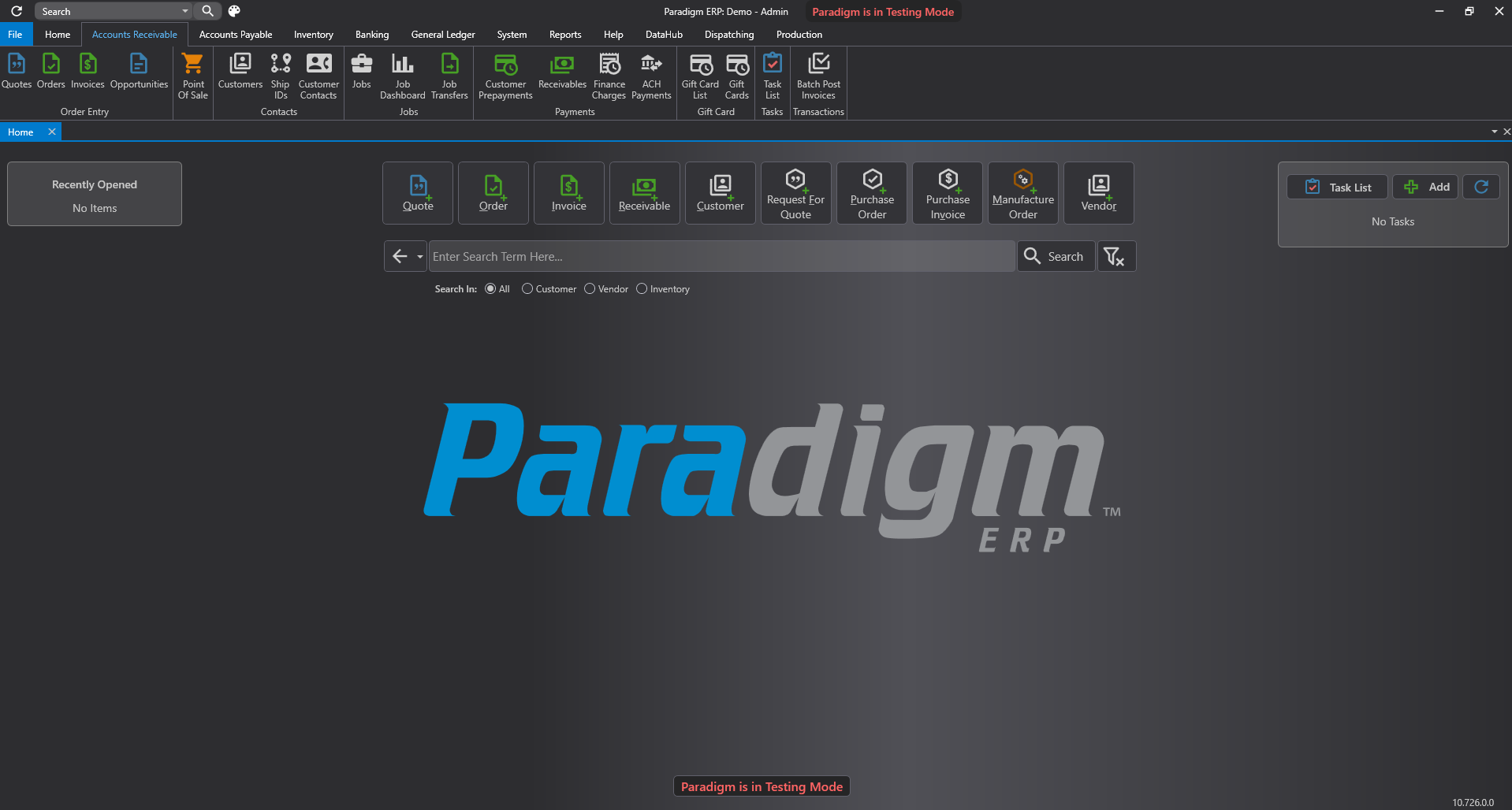The width and height of the screenshot is (1512, 810).
Task: Open ACH Payments
Action: (x=651, y=76)
